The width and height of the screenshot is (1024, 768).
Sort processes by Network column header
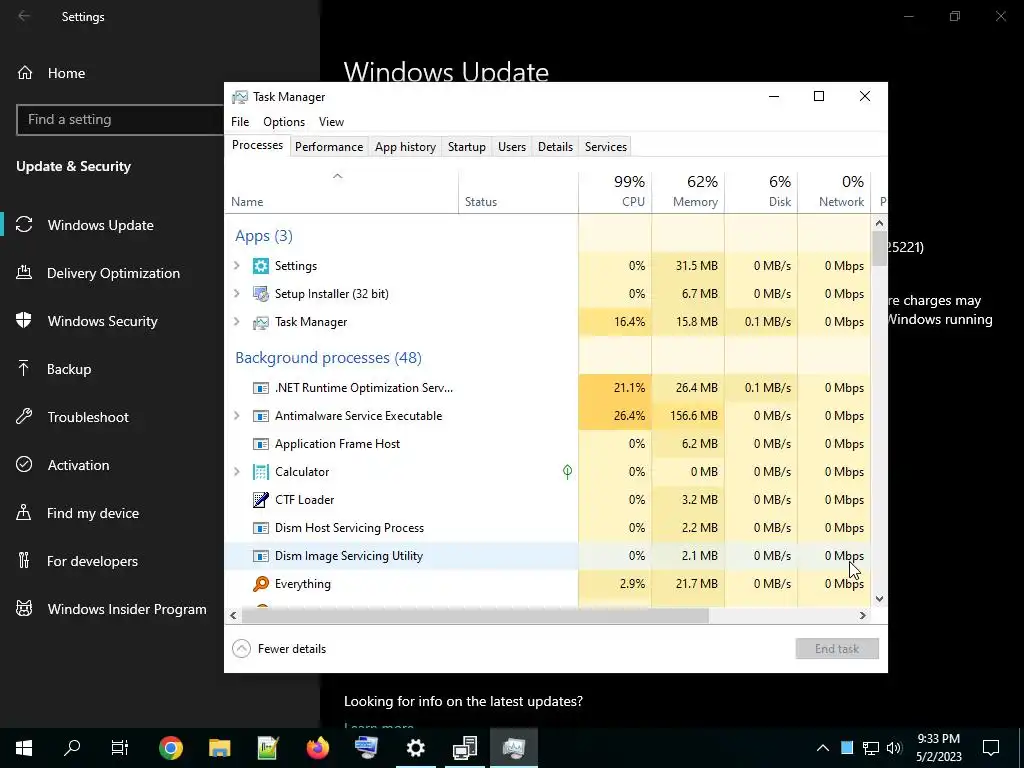[x=835, y=191]
